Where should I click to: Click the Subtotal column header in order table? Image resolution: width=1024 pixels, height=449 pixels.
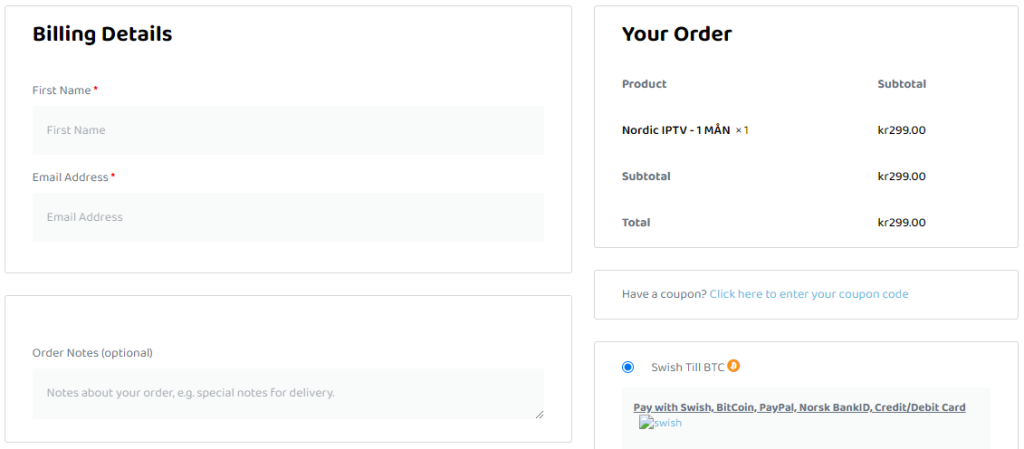point(901,84)
